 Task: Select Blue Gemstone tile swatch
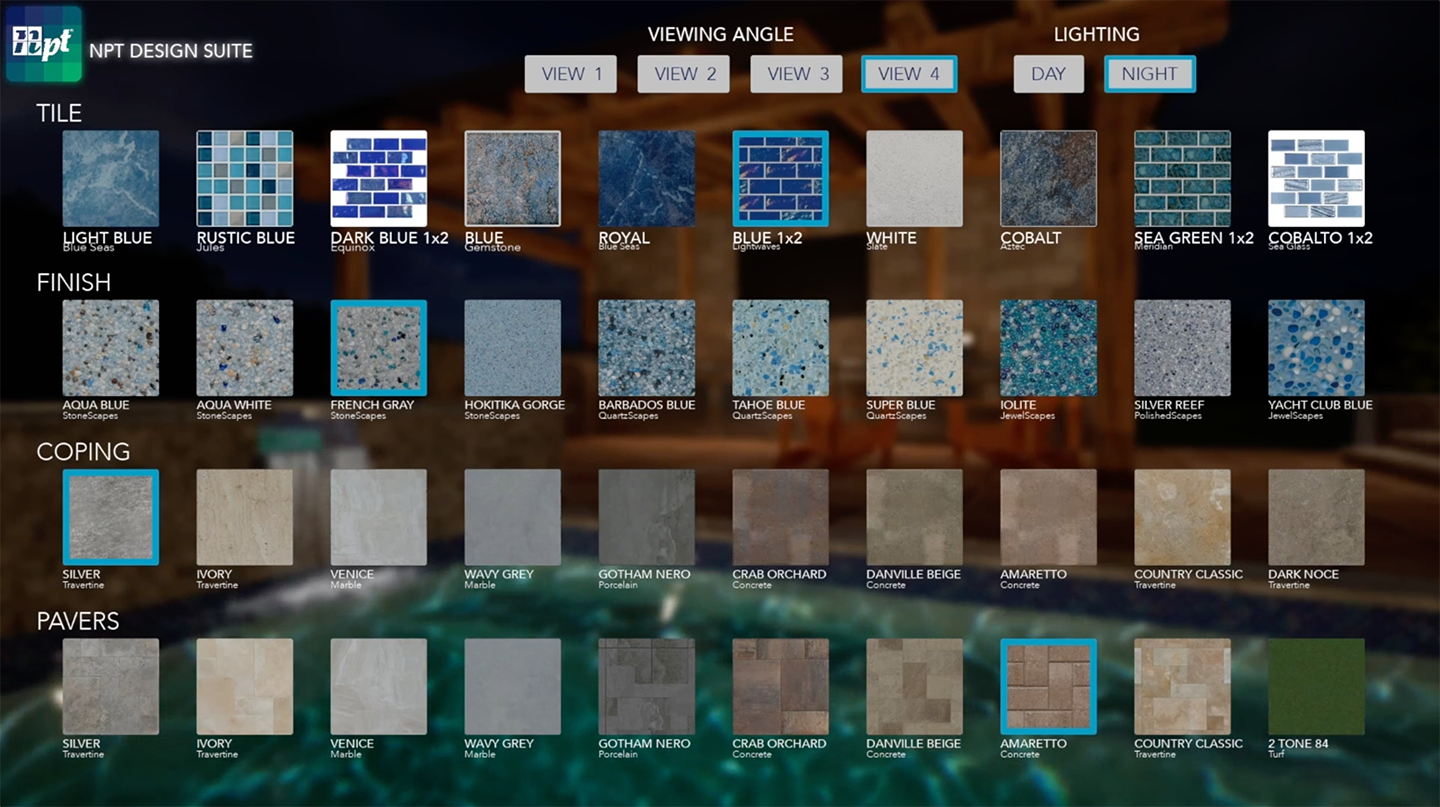[513, 179]
